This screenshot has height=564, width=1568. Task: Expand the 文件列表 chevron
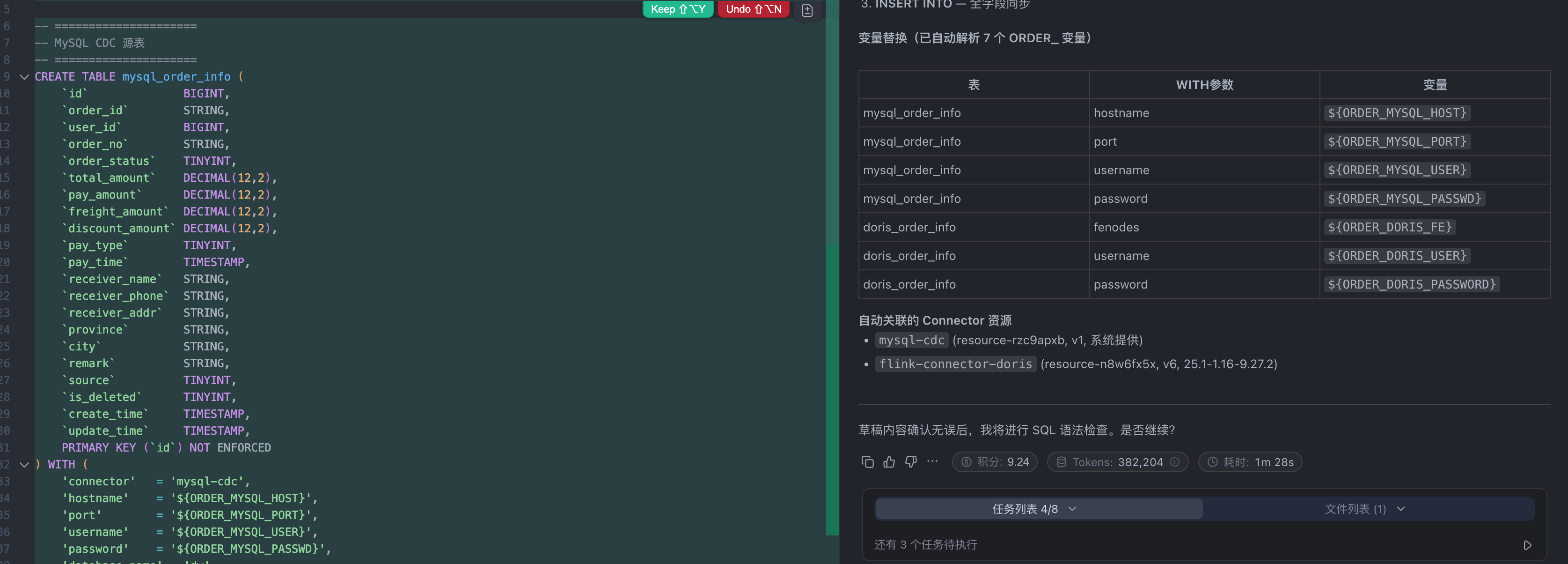pyautogui.click(x=1400, y=509)
